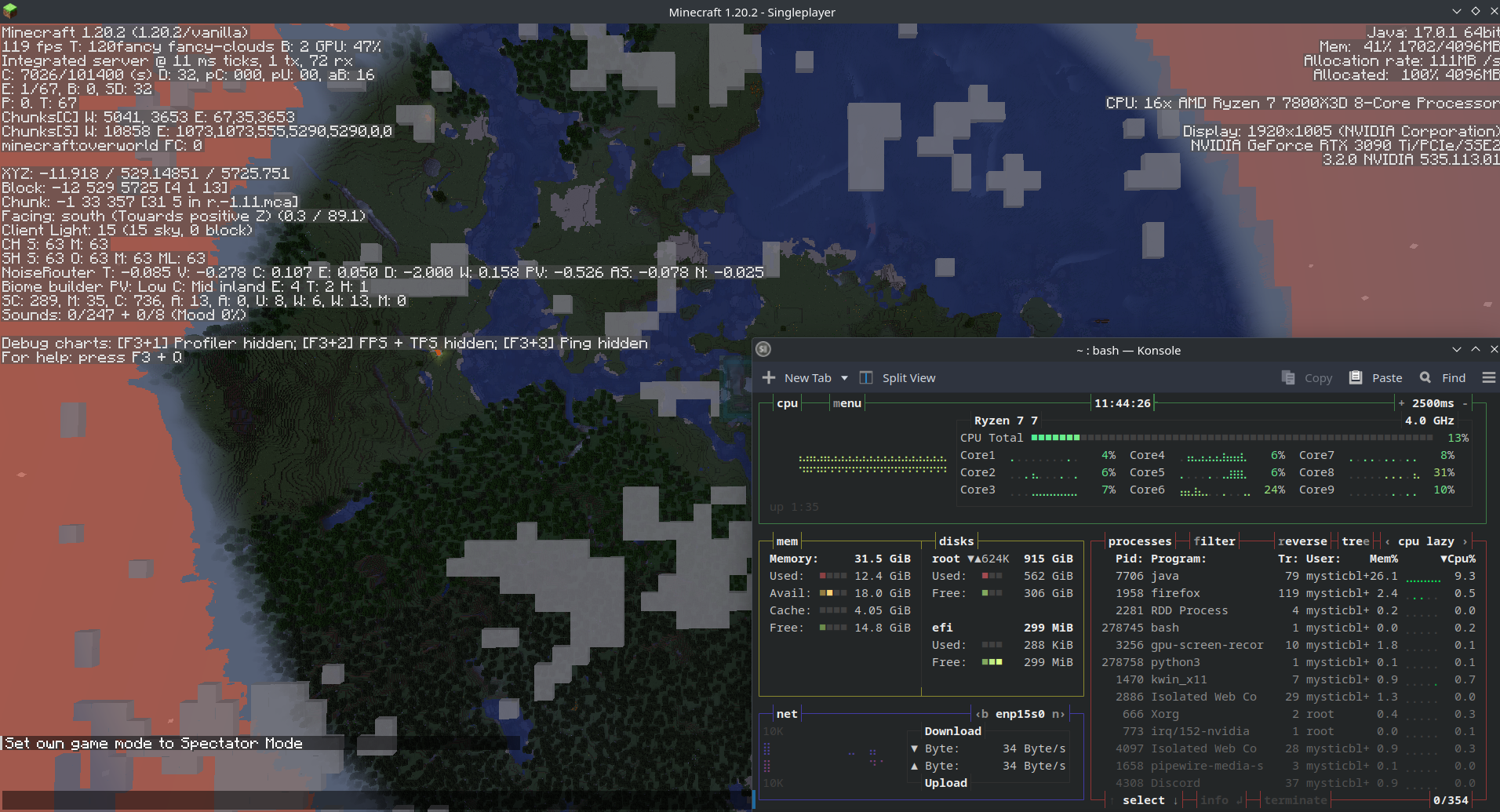Click the Split View icon
The width and height of the screenshot is (1500, 812).
[866, 378]
